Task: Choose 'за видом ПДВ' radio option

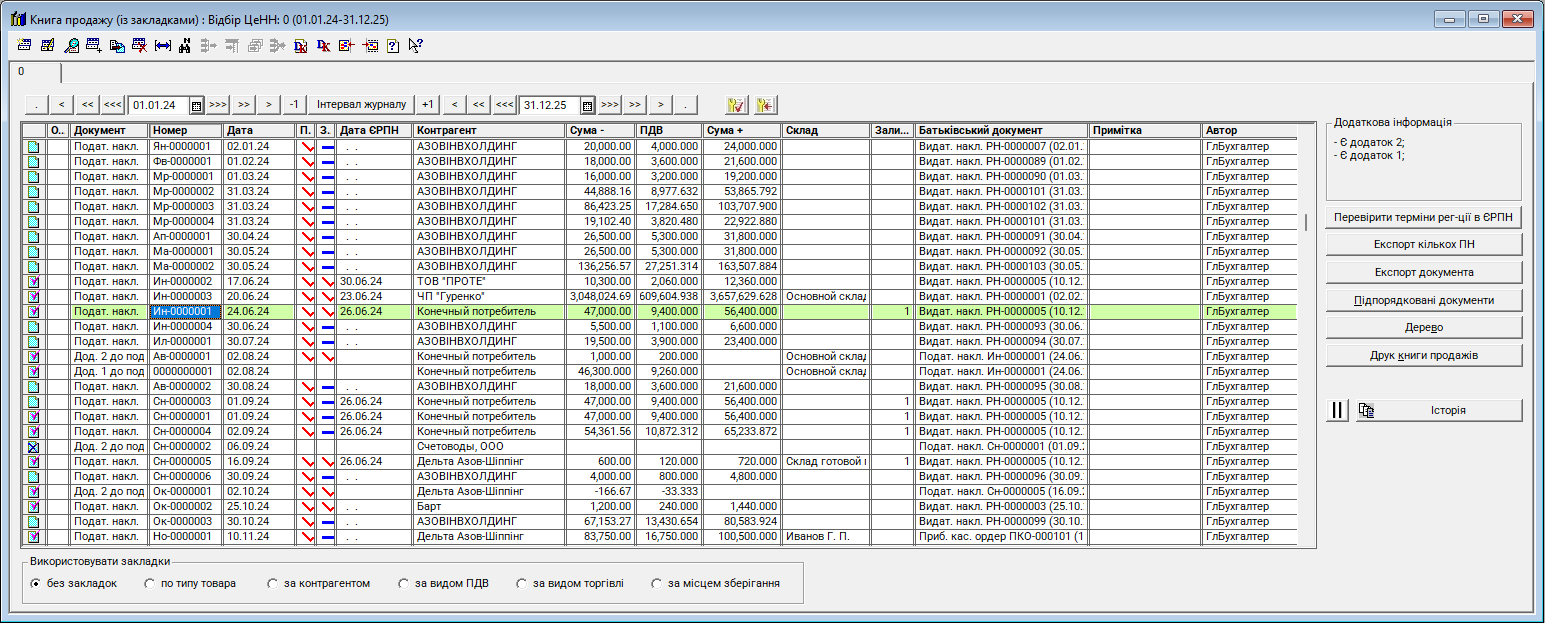Action: point(404,583)
